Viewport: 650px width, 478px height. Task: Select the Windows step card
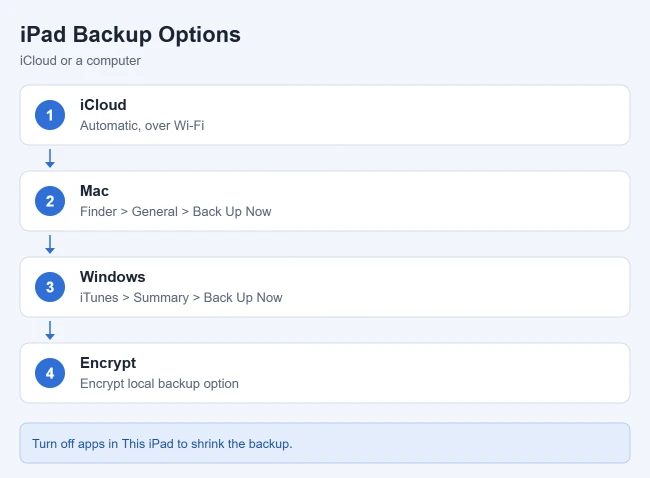(x=325, y=287)
